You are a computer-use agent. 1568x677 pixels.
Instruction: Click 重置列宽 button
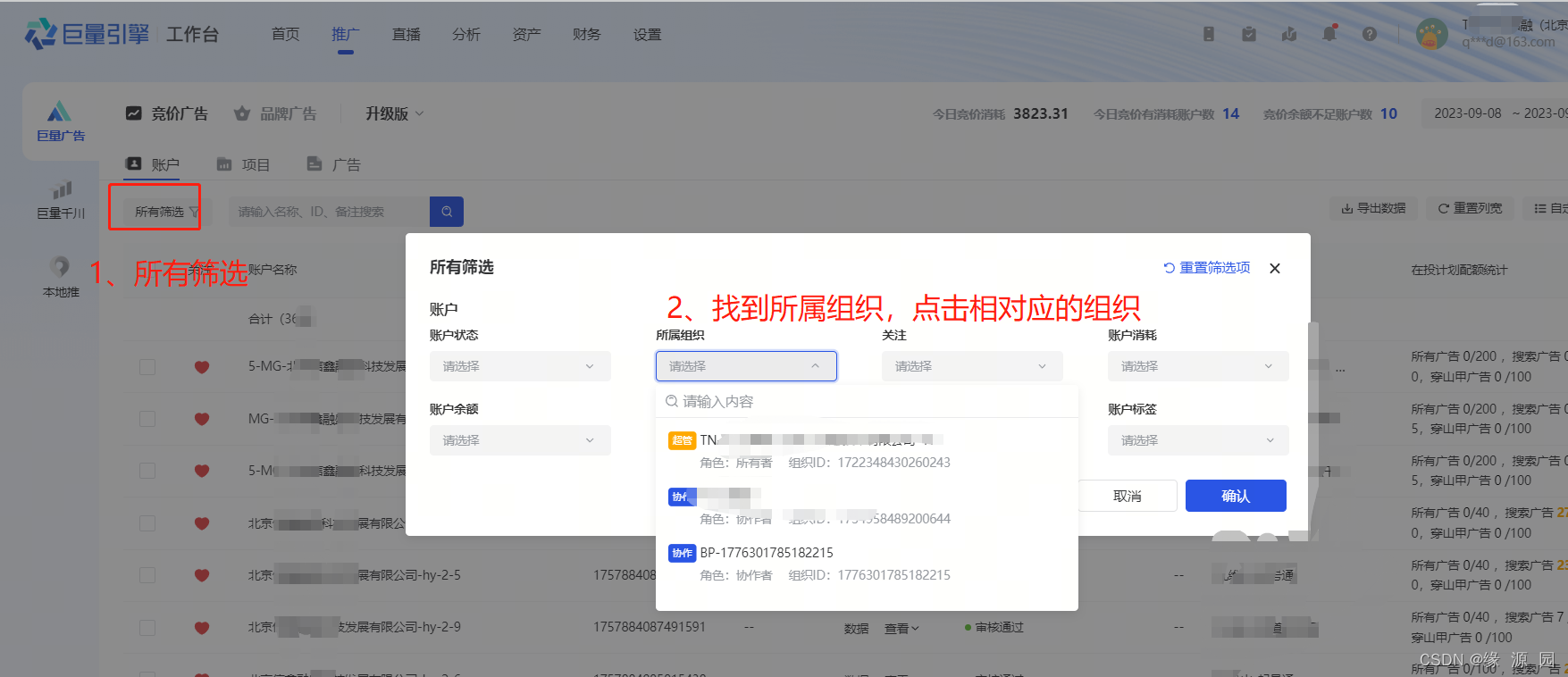coord(1470,208)
